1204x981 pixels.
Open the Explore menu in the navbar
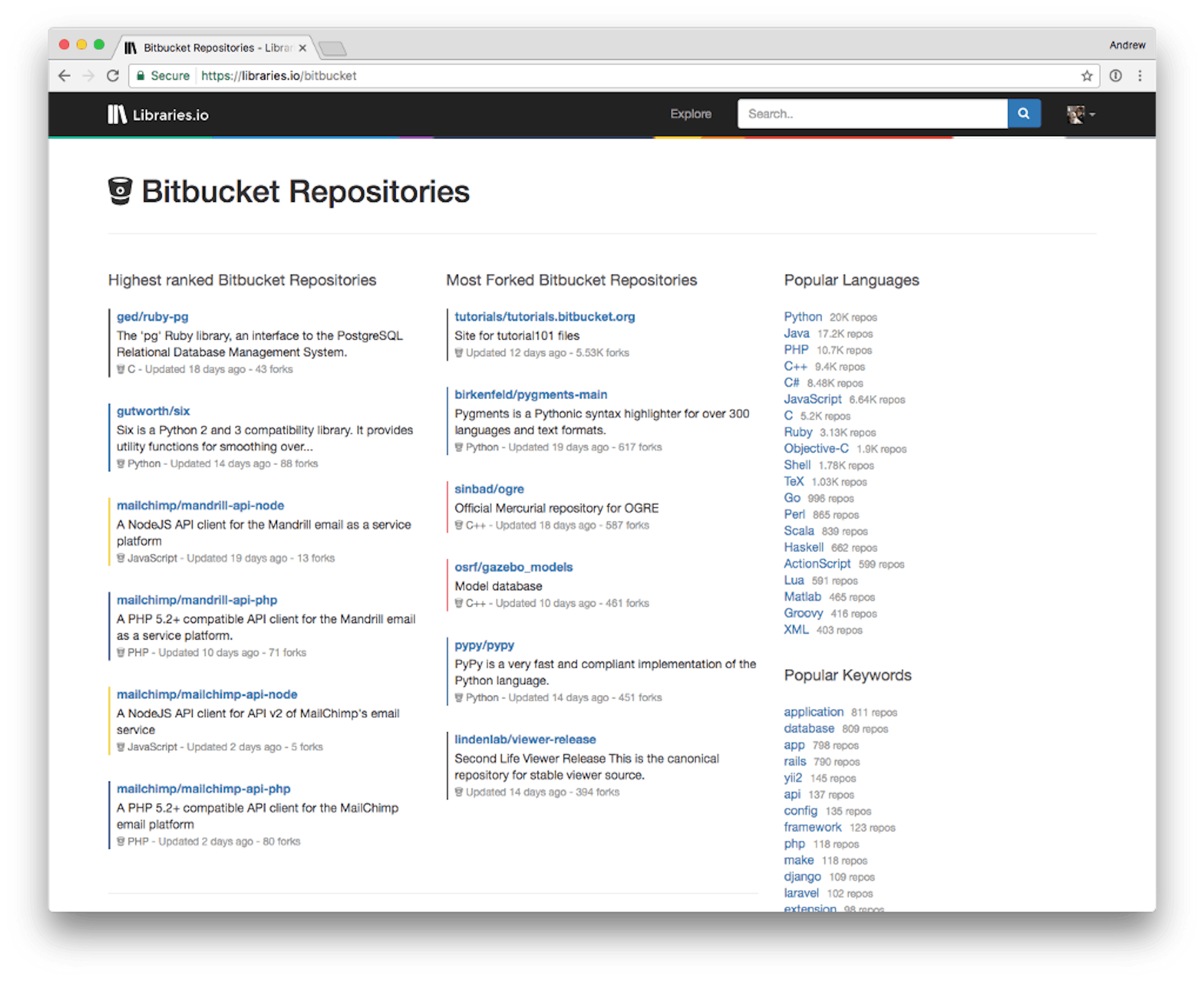pos(690,114)
